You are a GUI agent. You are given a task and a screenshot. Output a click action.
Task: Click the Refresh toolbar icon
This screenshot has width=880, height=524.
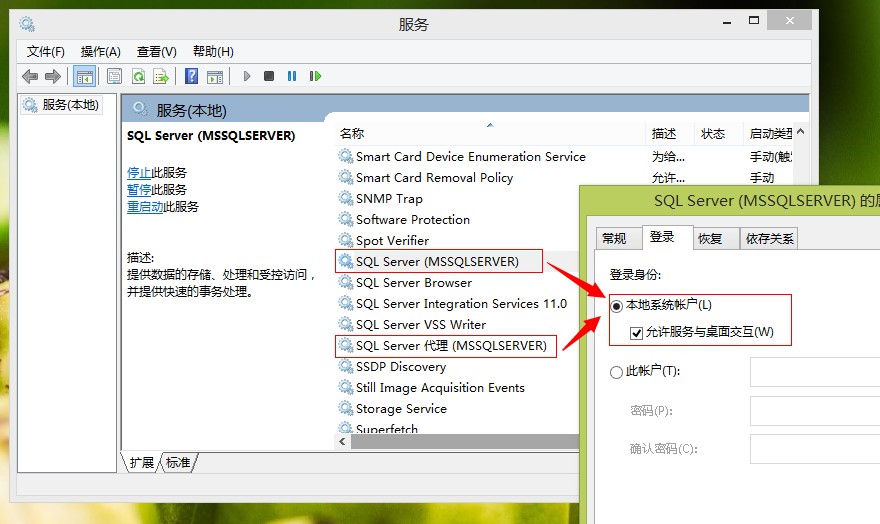point(138,76)
